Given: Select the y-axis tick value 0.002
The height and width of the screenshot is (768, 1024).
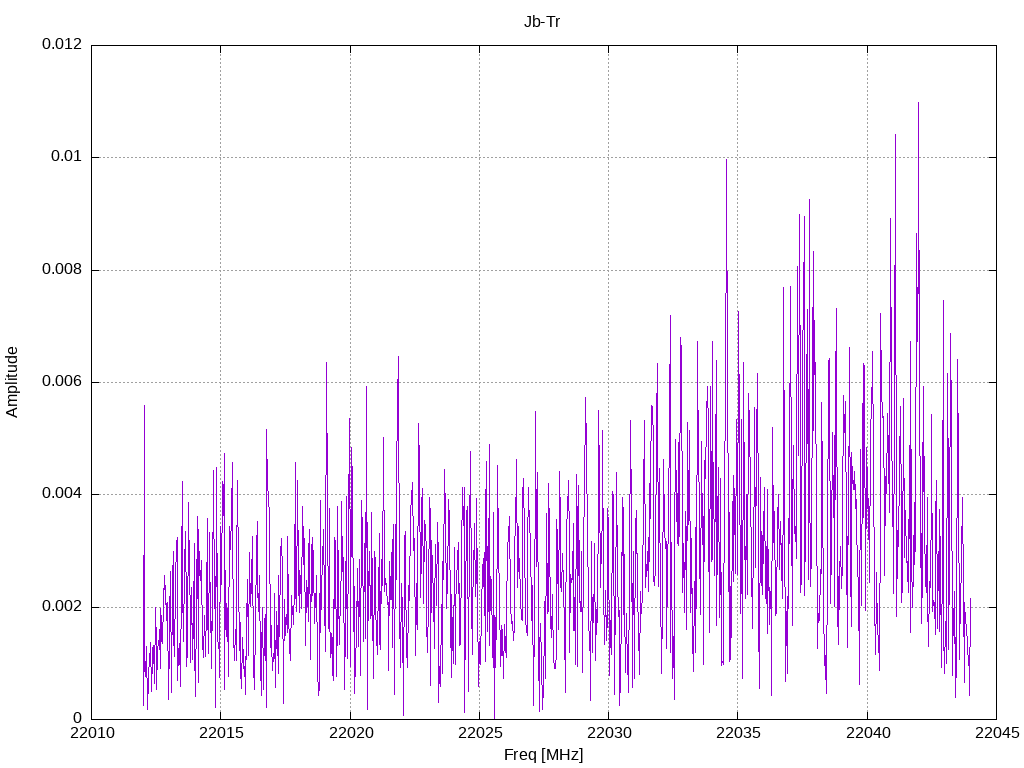Looking at the screenshot, I should click(62, 607).
